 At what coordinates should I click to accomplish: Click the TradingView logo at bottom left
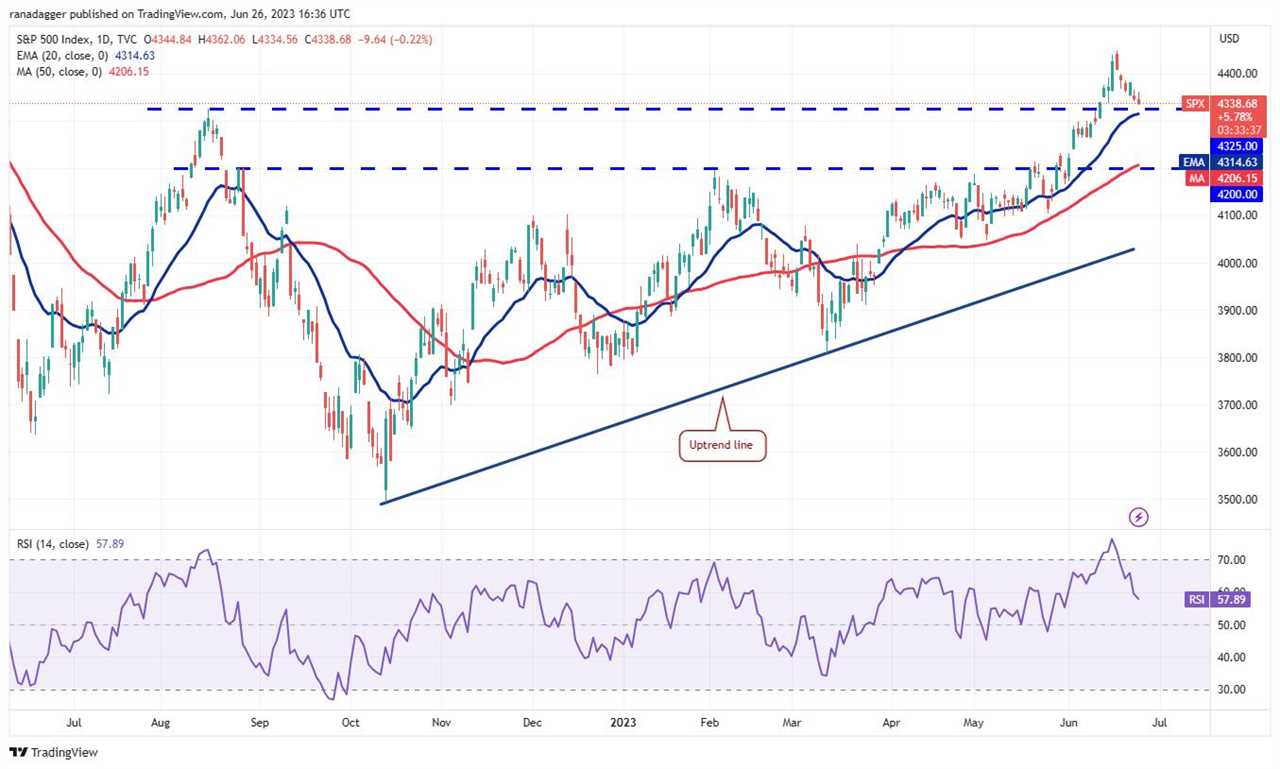pos(54,752)
